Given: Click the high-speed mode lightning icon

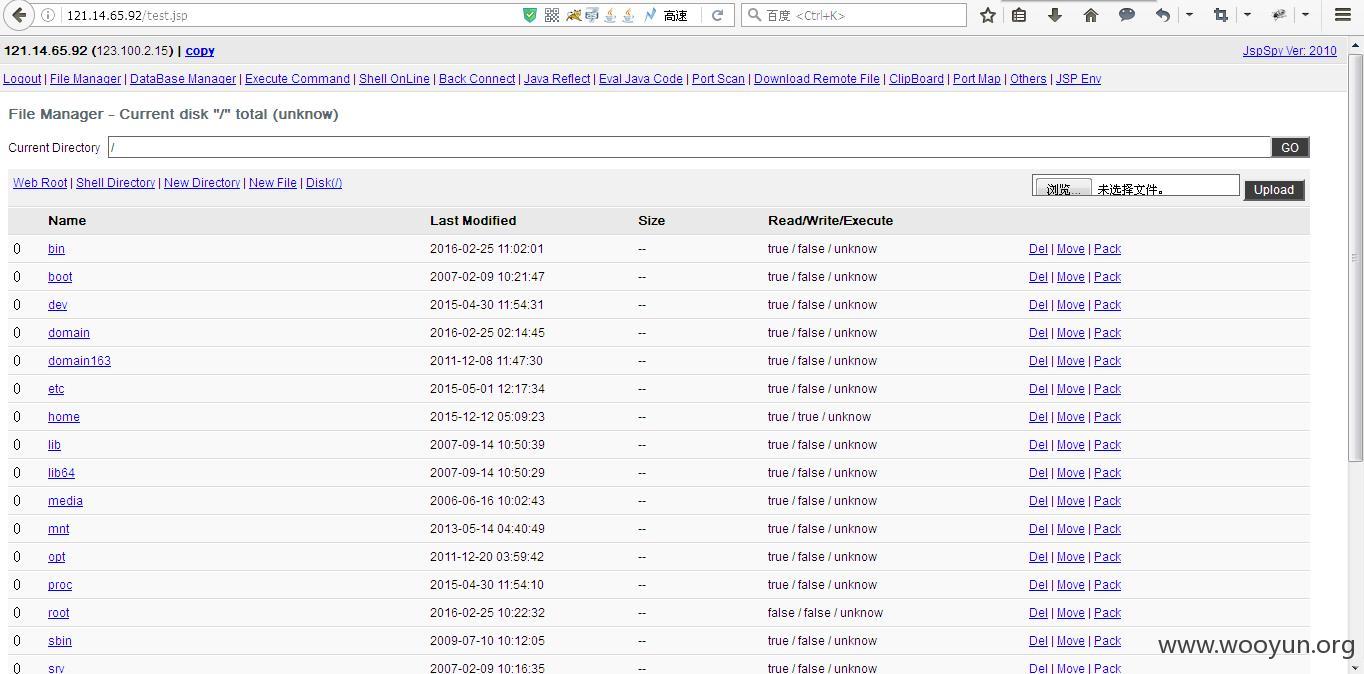Looking at the screenshot, I should (x=651, y=15).
